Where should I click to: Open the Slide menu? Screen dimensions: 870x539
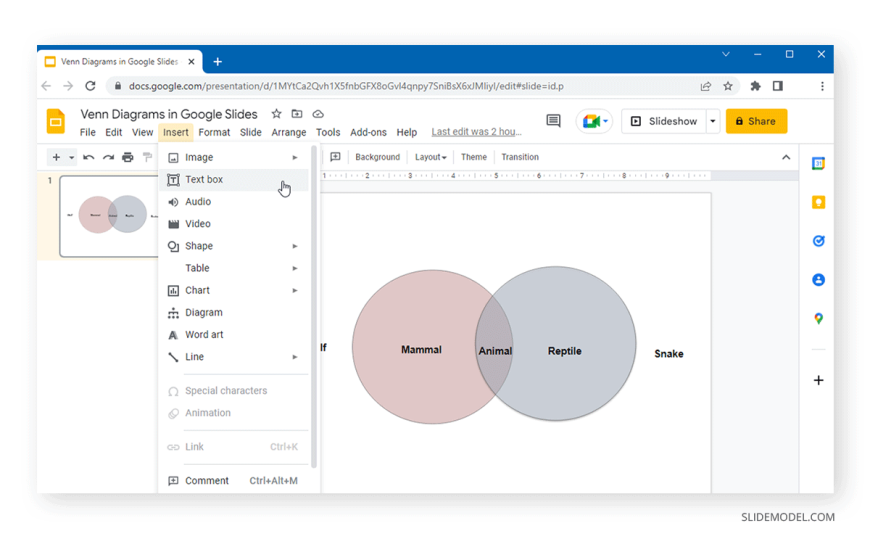(251, 132)
